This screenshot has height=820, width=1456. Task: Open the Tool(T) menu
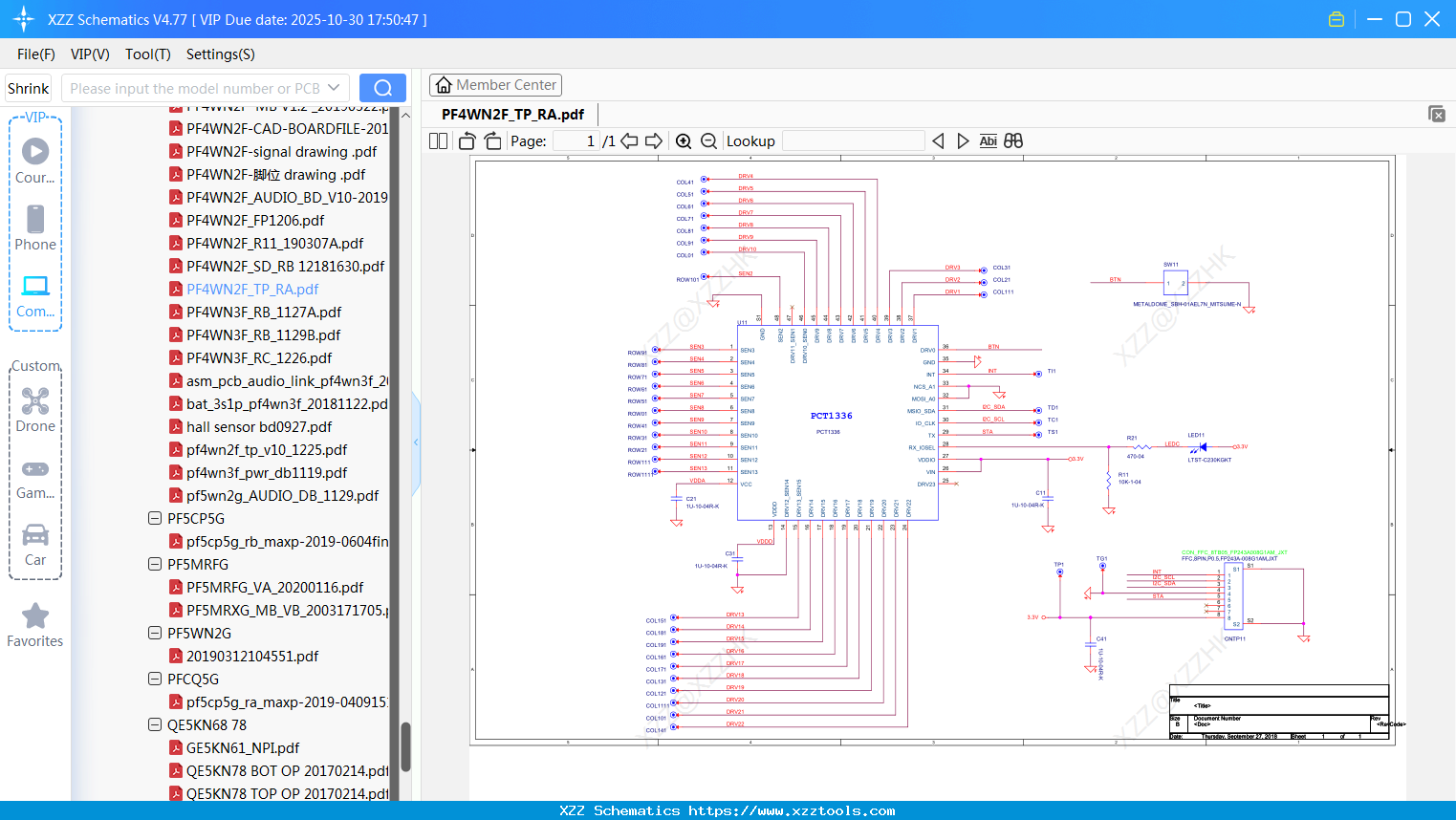147,54
